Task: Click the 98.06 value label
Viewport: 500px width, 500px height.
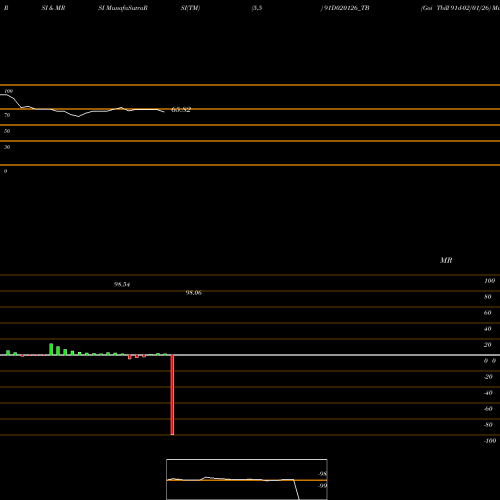Action: pos(194,293)
